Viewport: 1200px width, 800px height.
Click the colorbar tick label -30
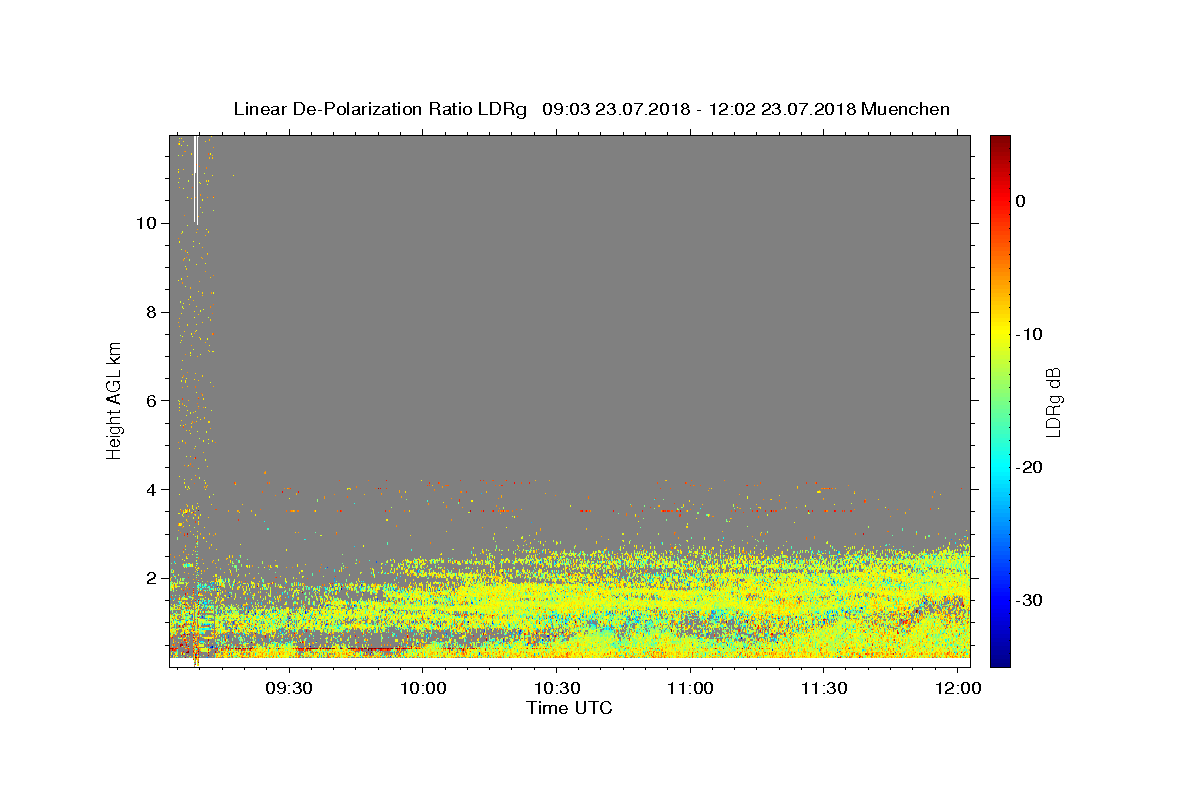coord(1030,600)
